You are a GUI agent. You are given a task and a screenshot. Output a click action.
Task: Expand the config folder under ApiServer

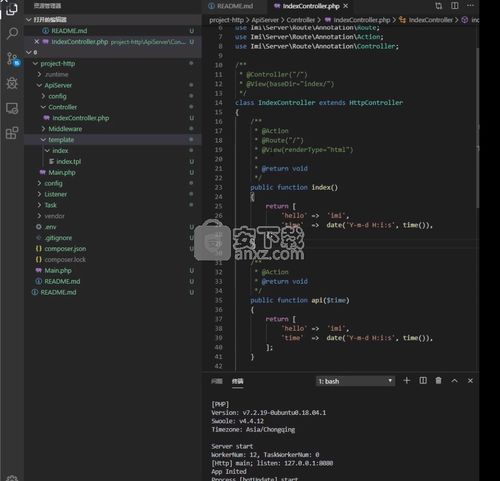tap(113, 96)
